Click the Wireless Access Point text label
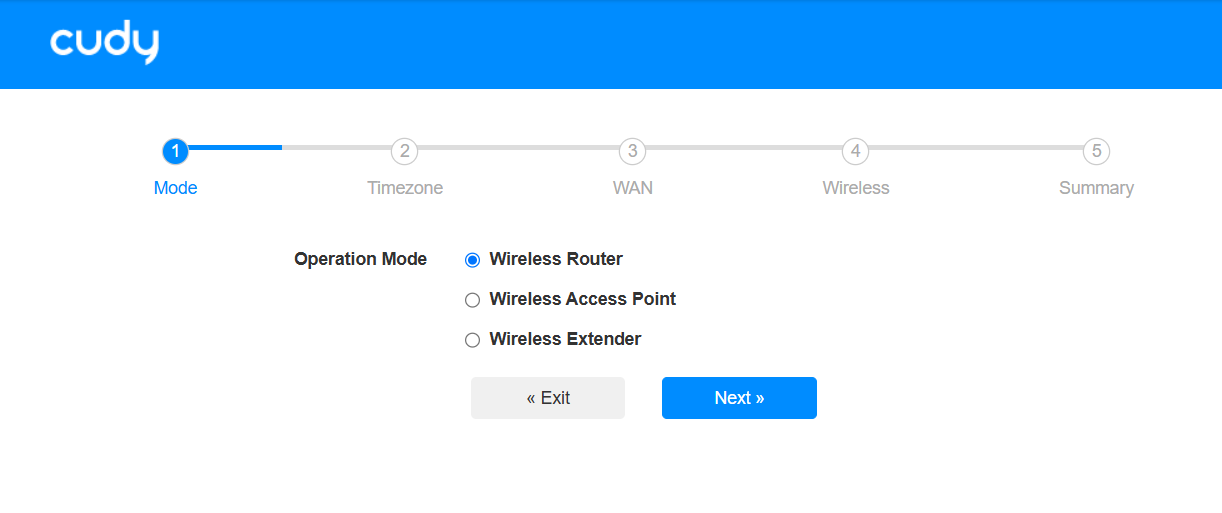This screenshot has width=1222, height=513. coord(582,299)
